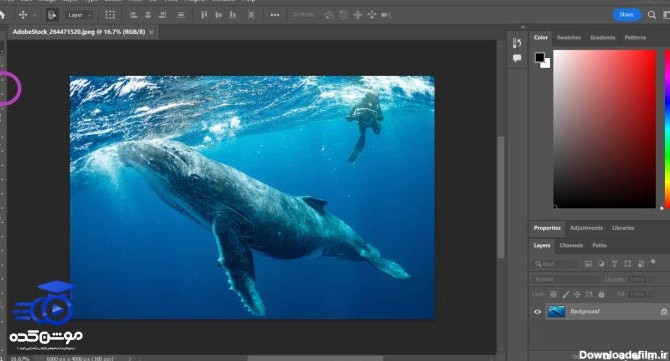Pick a shade in the red color field

604,129
